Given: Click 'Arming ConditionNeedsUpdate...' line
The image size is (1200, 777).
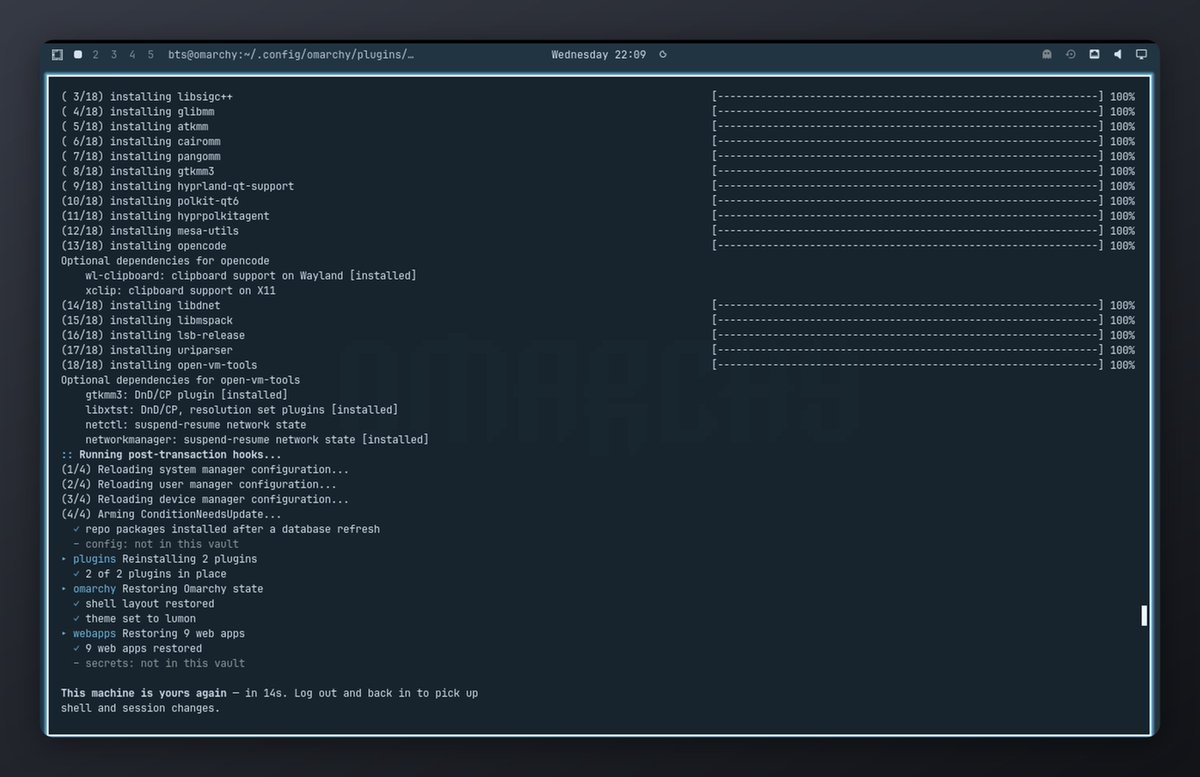Looking at the screenshot, I should pyautogui.click(x=171, y=514).
